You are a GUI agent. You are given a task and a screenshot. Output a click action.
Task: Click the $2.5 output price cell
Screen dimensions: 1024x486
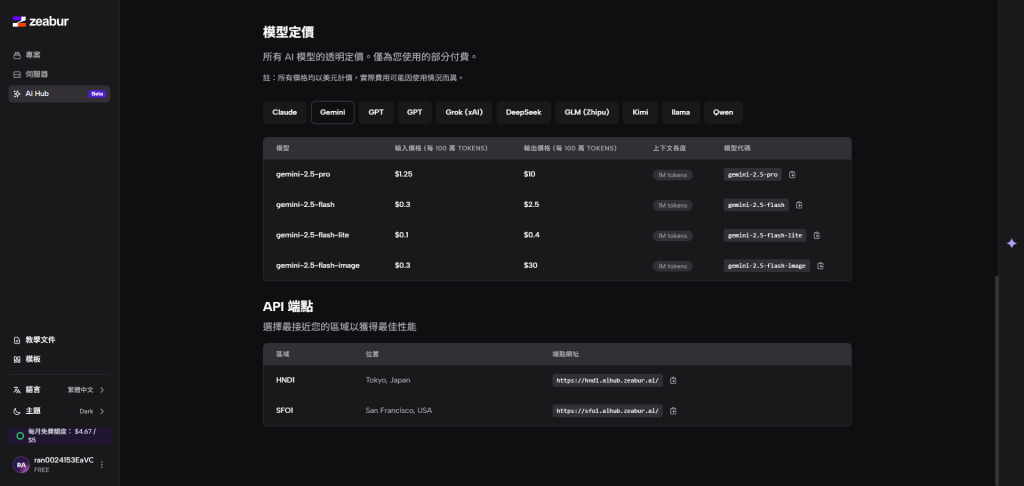point(532,204)
